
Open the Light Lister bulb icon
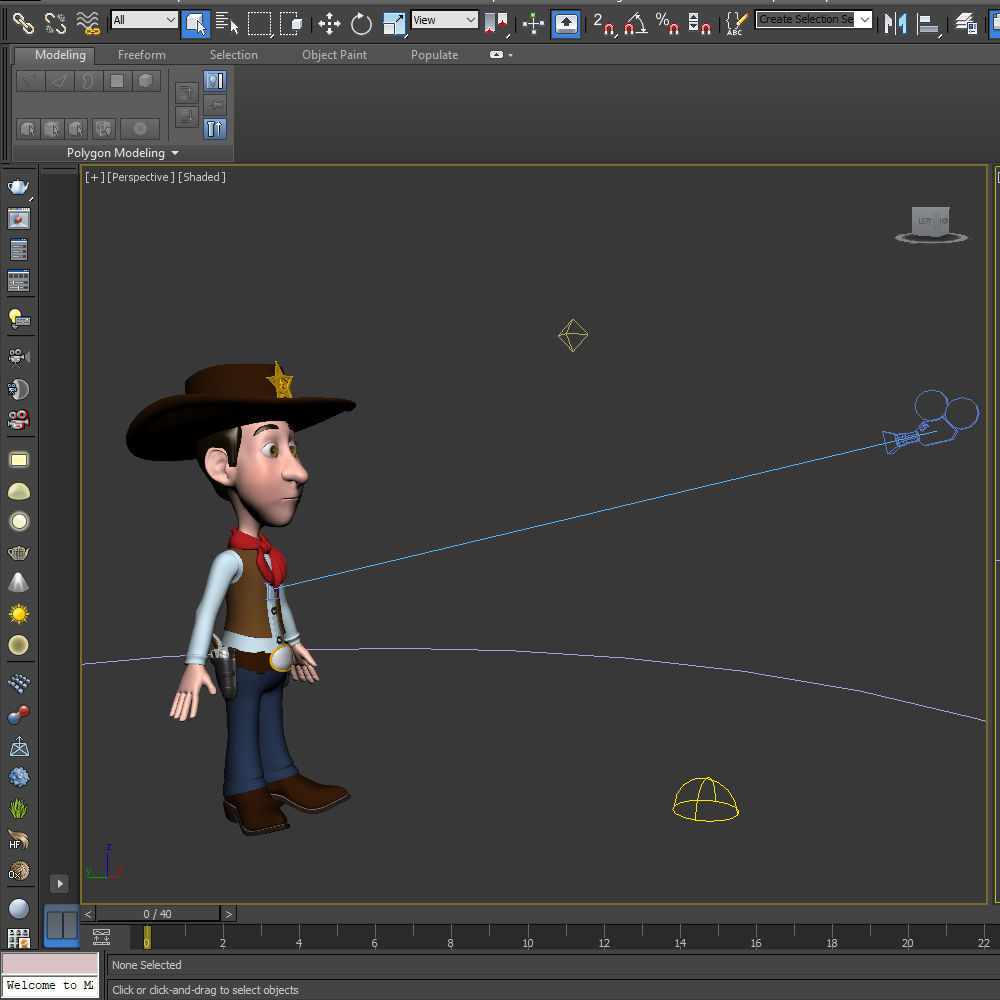click(x=18, y=318)
